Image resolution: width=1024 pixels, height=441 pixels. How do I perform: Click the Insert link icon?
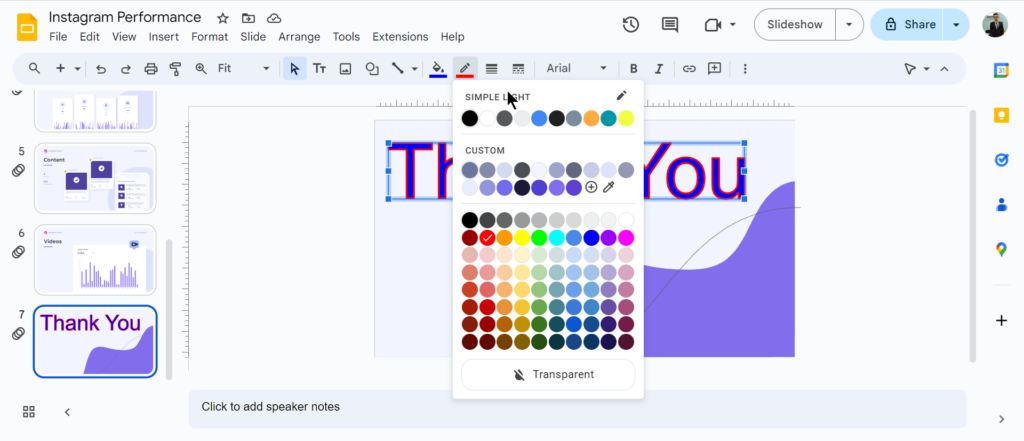pyautogui.click(x=689, y=69)
